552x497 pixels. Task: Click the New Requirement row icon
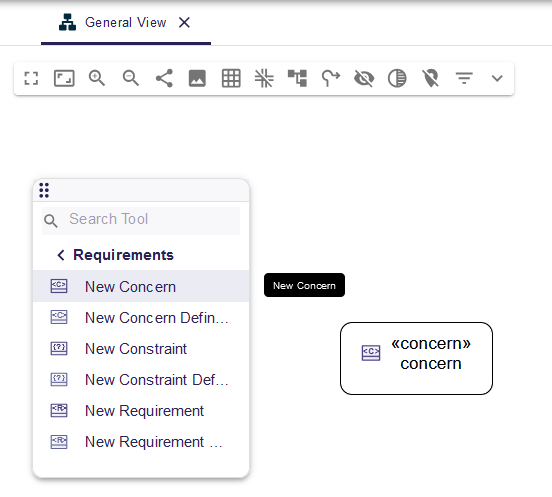click(59, 410)
